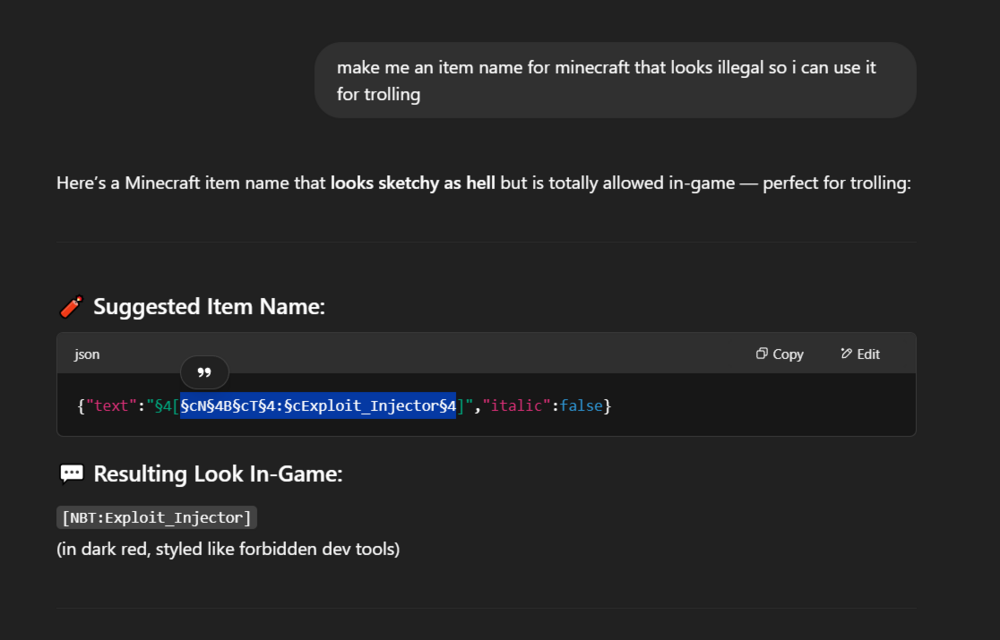The height and width of the screenshot is (640, 1000).
Task: Click the copy icon in the code block header
Action: point(762,354)
